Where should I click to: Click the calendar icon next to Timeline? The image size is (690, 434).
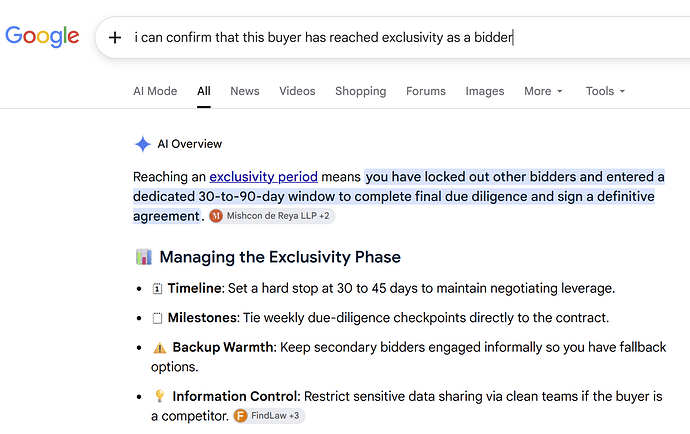[157, 289]
